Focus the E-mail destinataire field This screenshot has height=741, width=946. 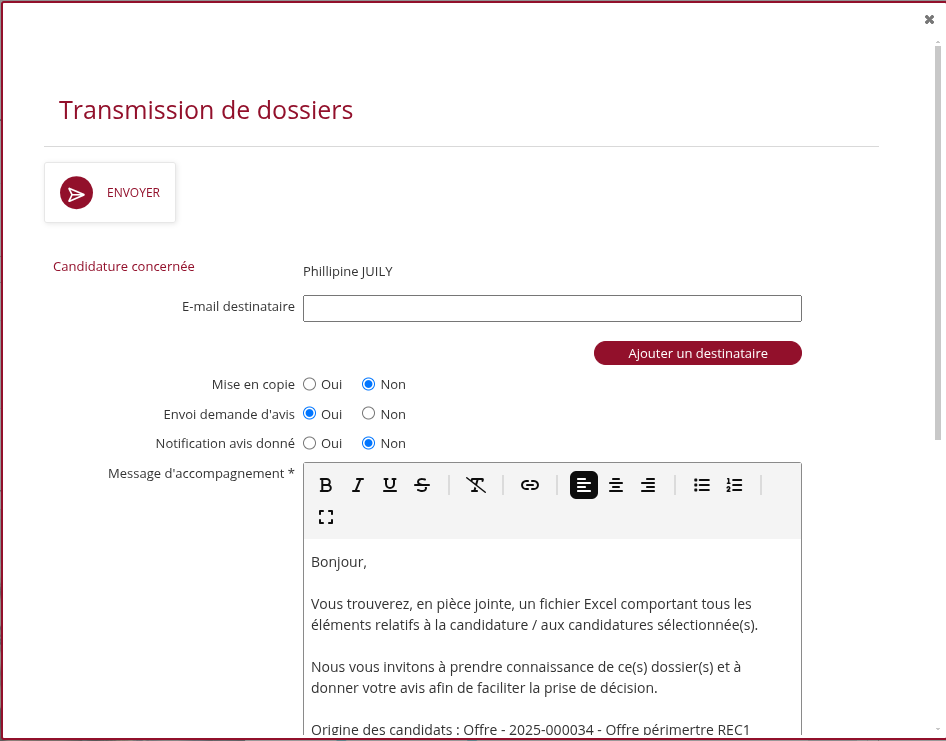tap(552, 308)
